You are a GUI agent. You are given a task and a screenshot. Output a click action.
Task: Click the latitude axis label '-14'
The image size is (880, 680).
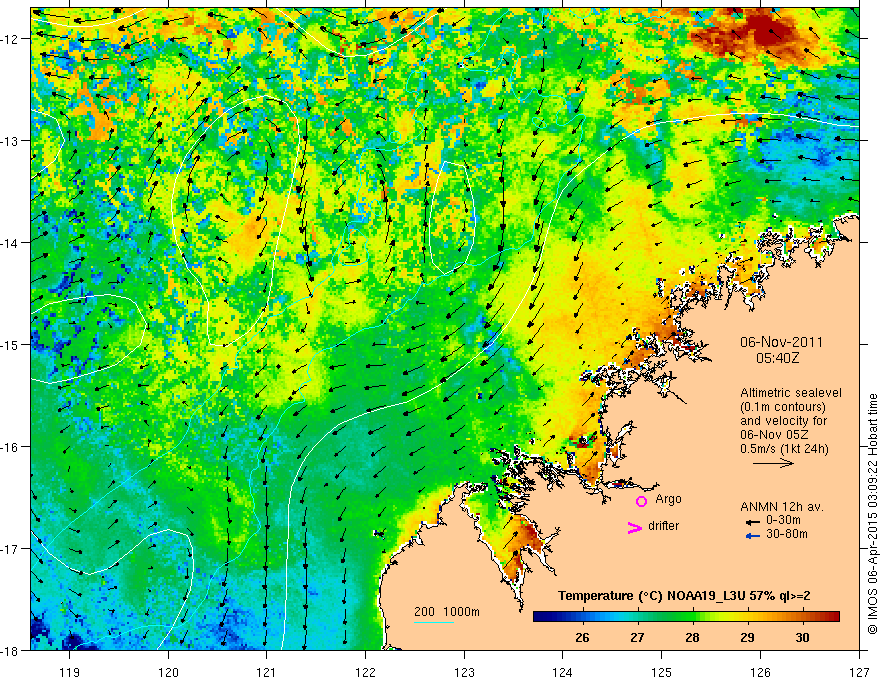pos(10,243)
